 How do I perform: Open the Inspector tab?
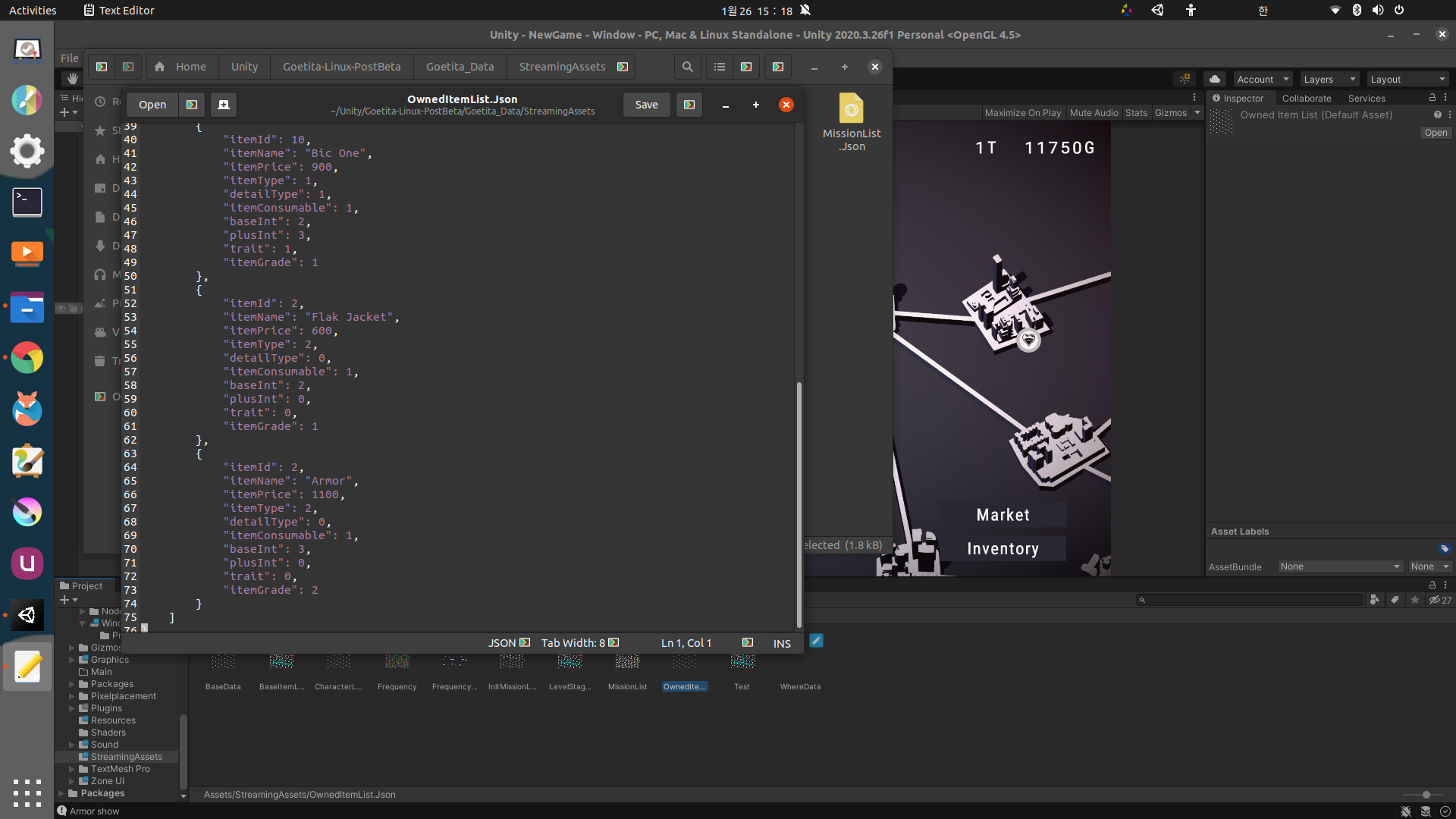pyautogui.click(x=1238, y=98)
